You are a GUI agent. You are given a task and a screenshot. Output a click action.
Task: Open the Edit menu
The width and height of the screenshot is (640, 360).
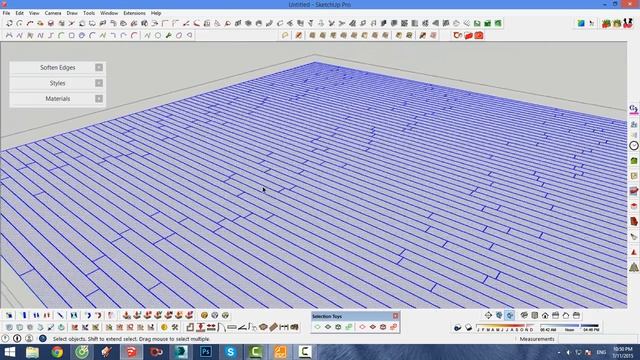(20, 13)
